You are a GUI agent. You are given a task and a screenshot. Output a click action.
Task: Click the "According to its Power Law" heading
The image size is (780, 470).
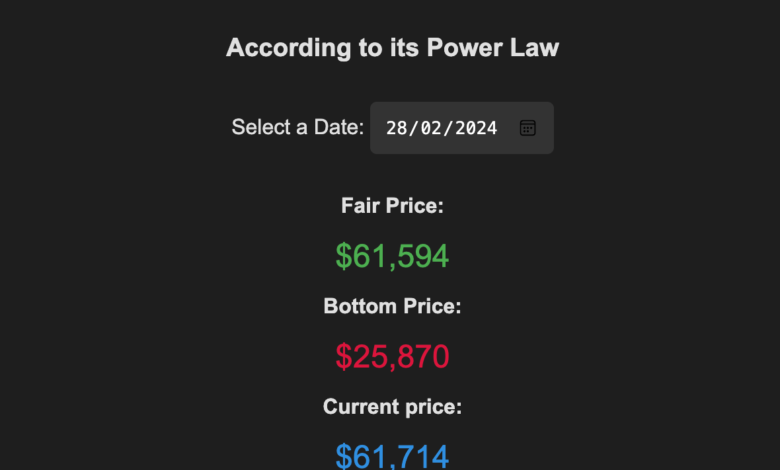(392, 47)
